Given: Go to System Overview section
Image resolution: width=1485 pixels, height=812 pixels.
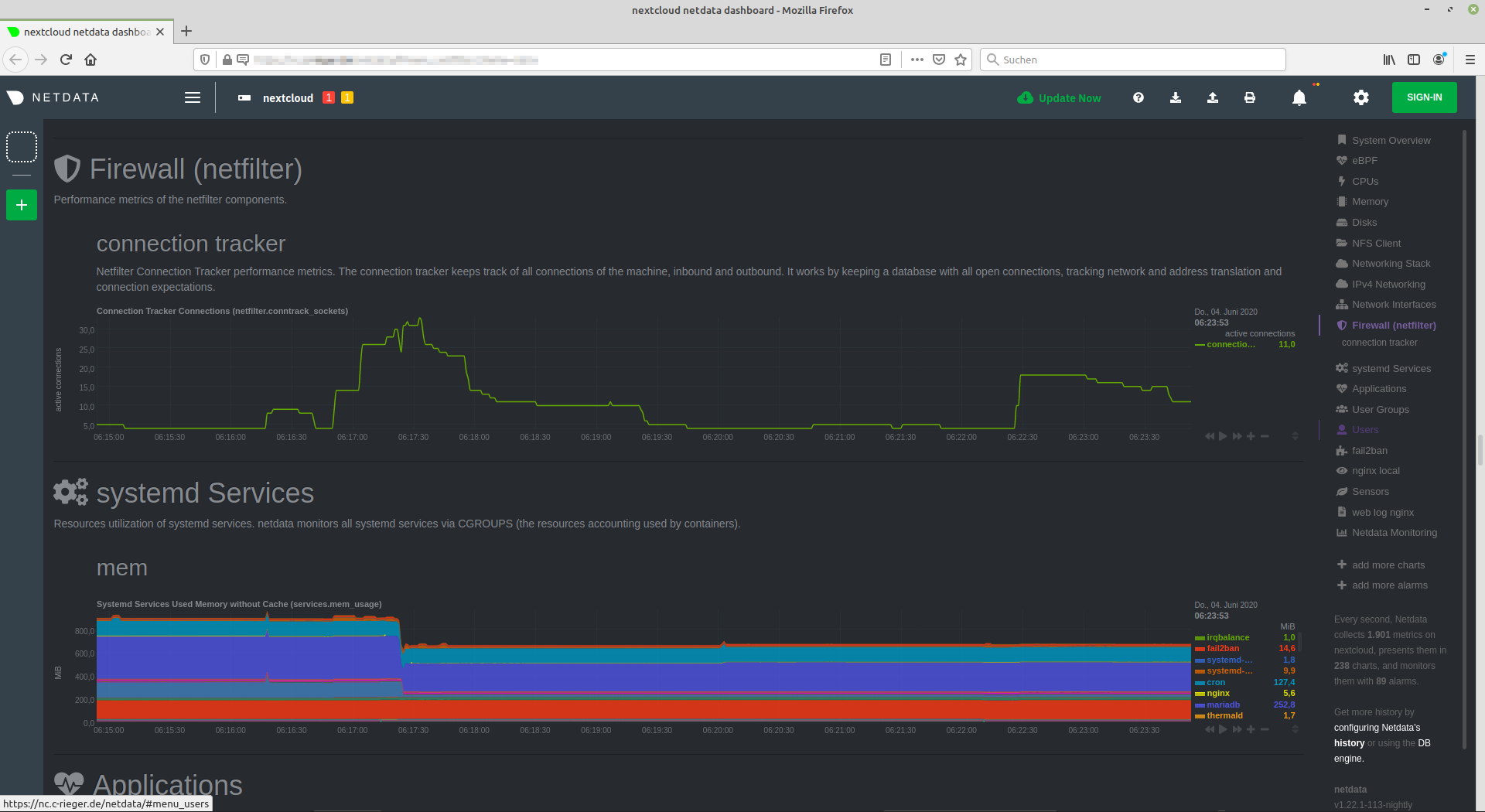Looking at the screenshot, I should pos(1384,140).
